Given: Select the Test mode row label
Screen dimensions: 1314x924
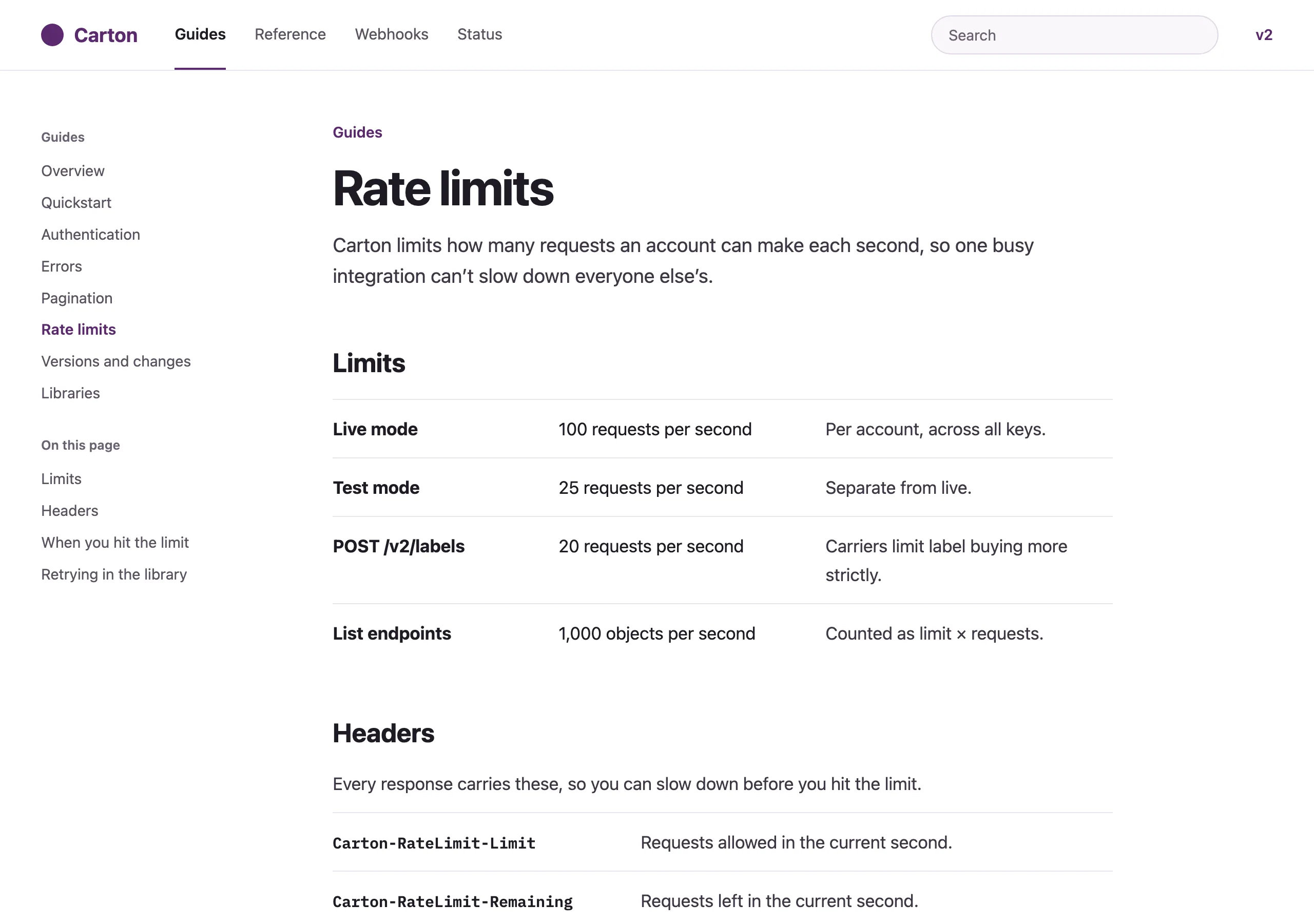Looking at the screenshot, I should coord(376,487).
